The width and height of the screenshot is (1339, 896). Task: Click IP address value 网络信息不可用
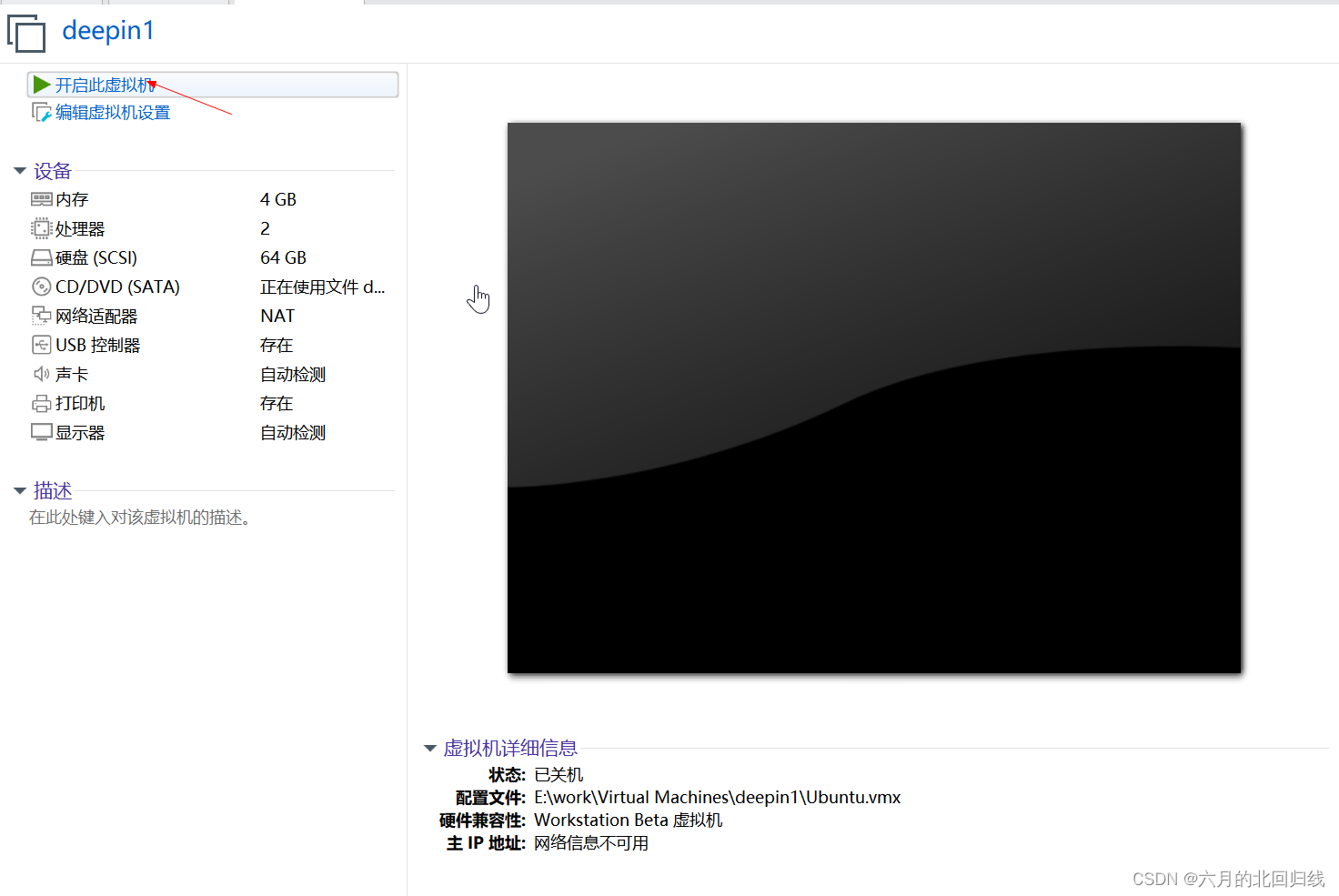click(591, 843)
